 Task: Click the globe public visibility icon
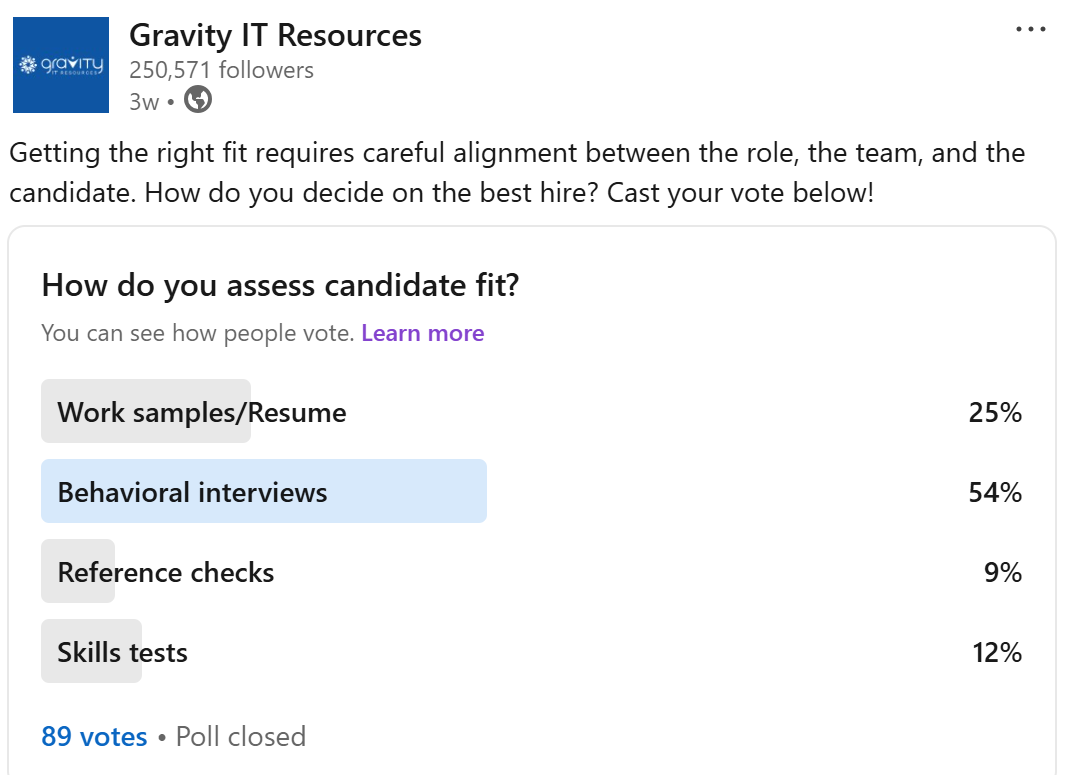coord(198,99)
